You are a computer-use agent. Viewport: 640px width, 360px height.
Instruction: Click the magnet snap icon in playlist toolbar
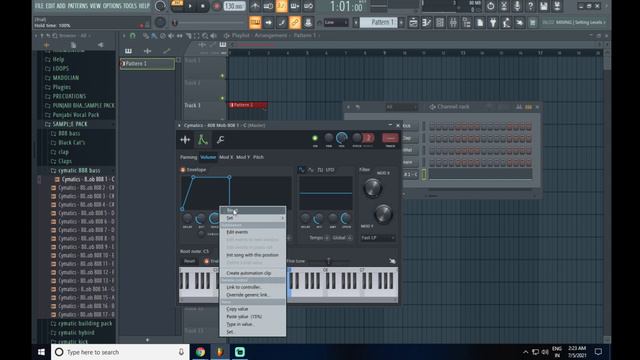point(133,36)
